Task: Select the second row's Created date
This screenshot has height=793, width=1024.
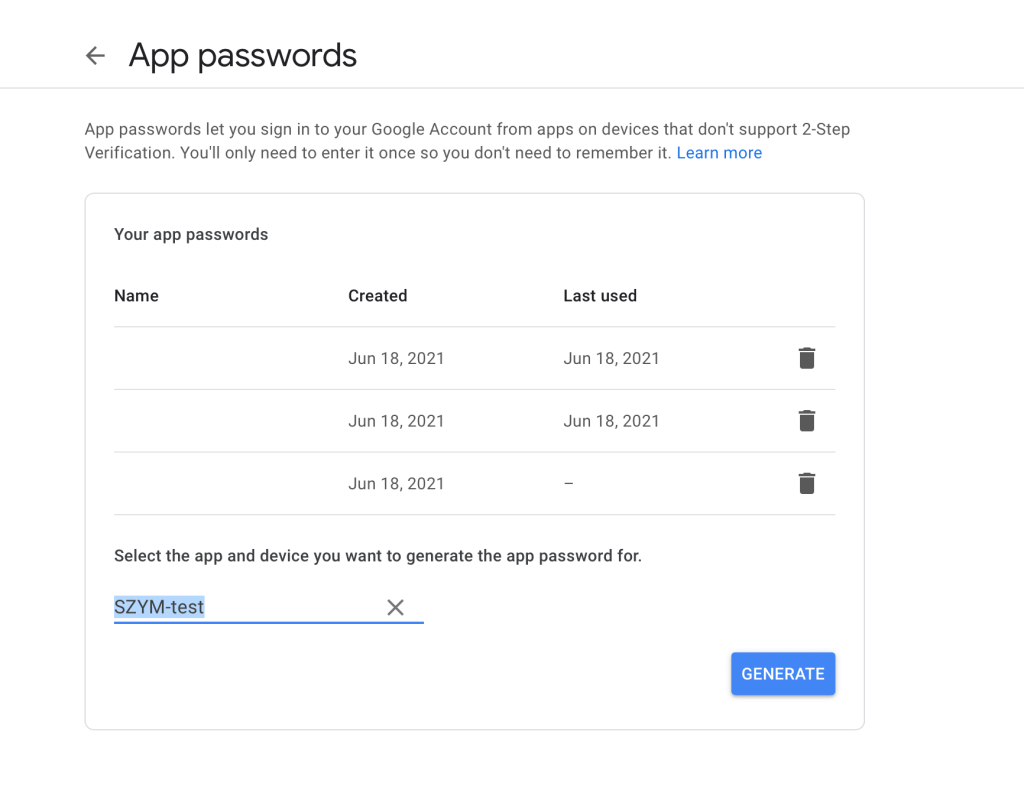Action: click(396, 421)
